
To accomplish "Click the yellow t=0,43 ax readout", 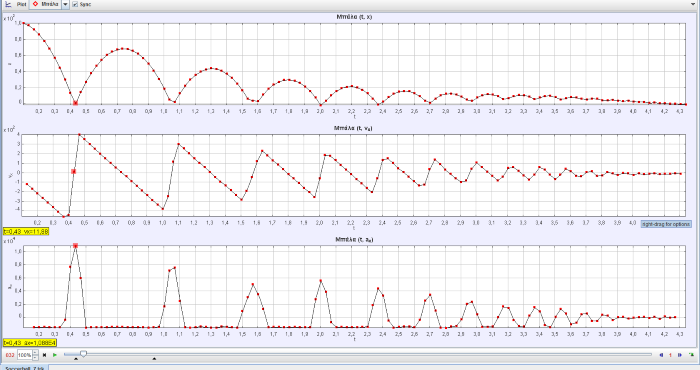I will click(29, 343).
